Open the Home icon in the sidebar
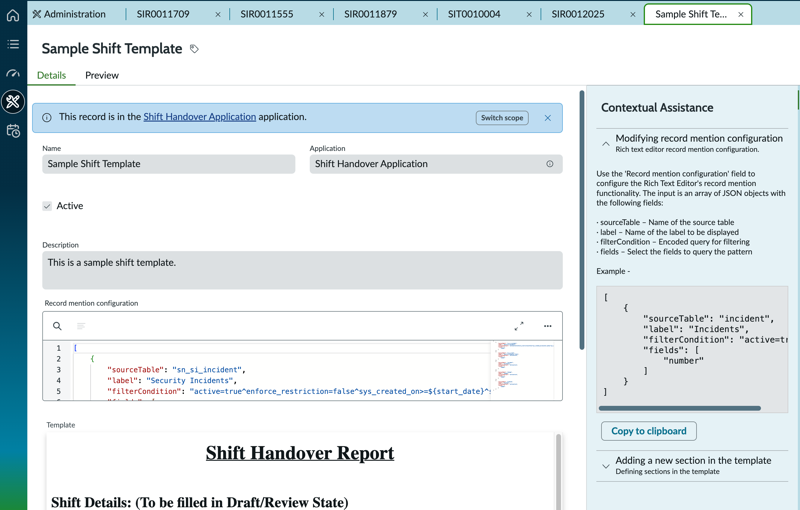 pyautogui.click(x=13, y=15)
